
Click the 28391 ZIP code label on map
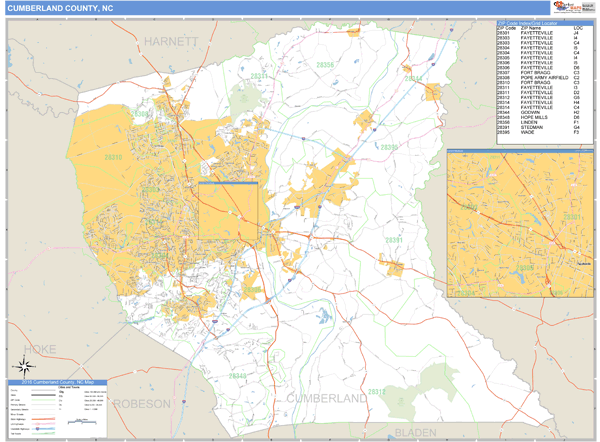click(393, 240)
